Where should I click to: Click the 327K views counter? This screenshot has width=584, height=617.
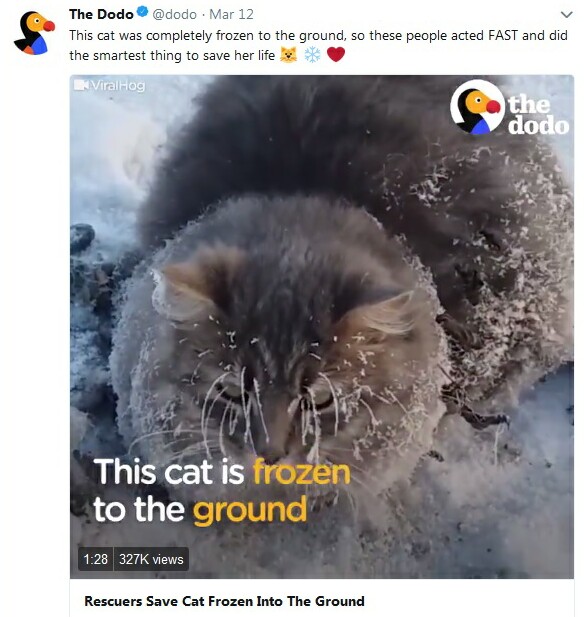click(151, 559)
